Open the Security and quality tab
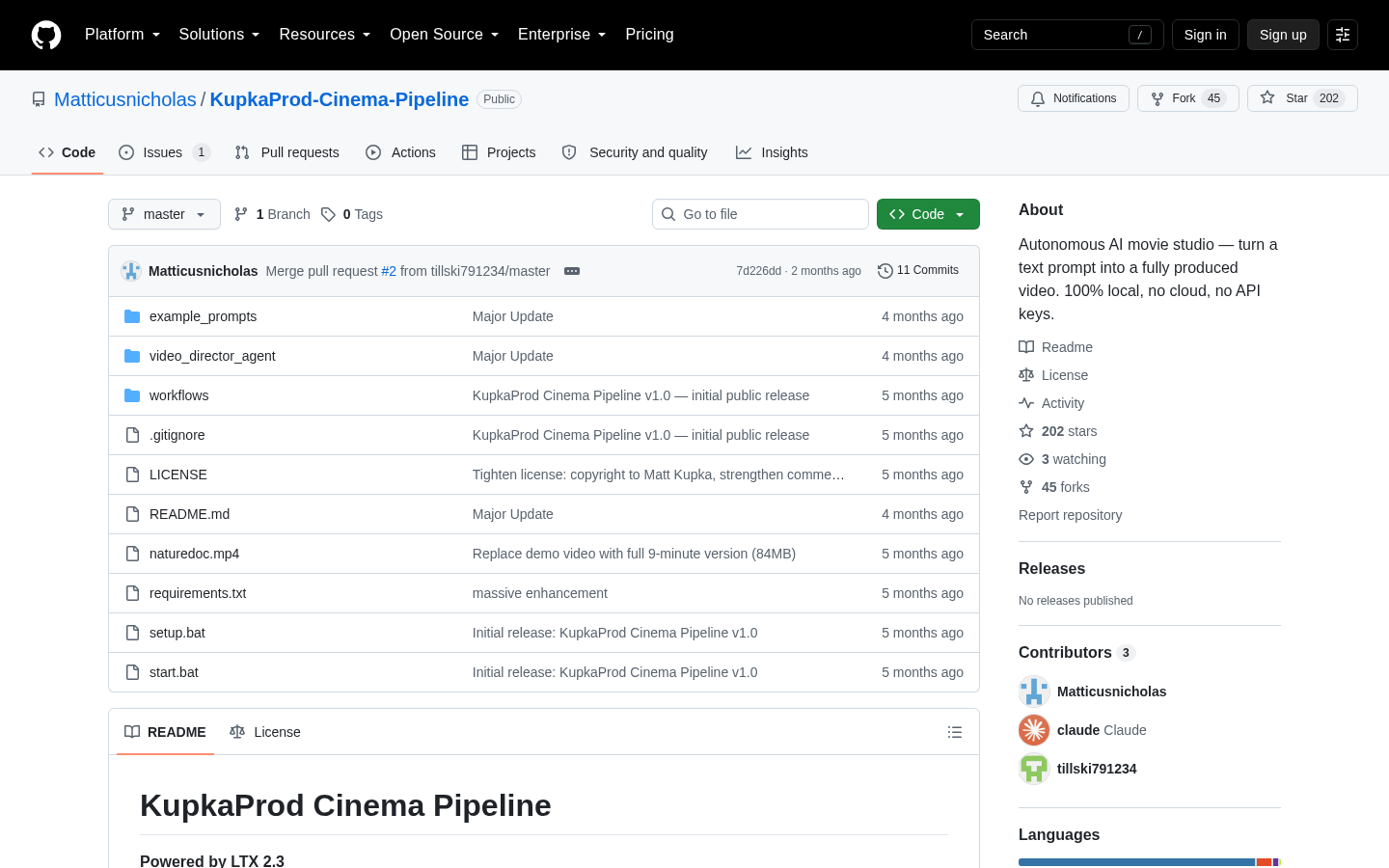 tap(635, 152)
